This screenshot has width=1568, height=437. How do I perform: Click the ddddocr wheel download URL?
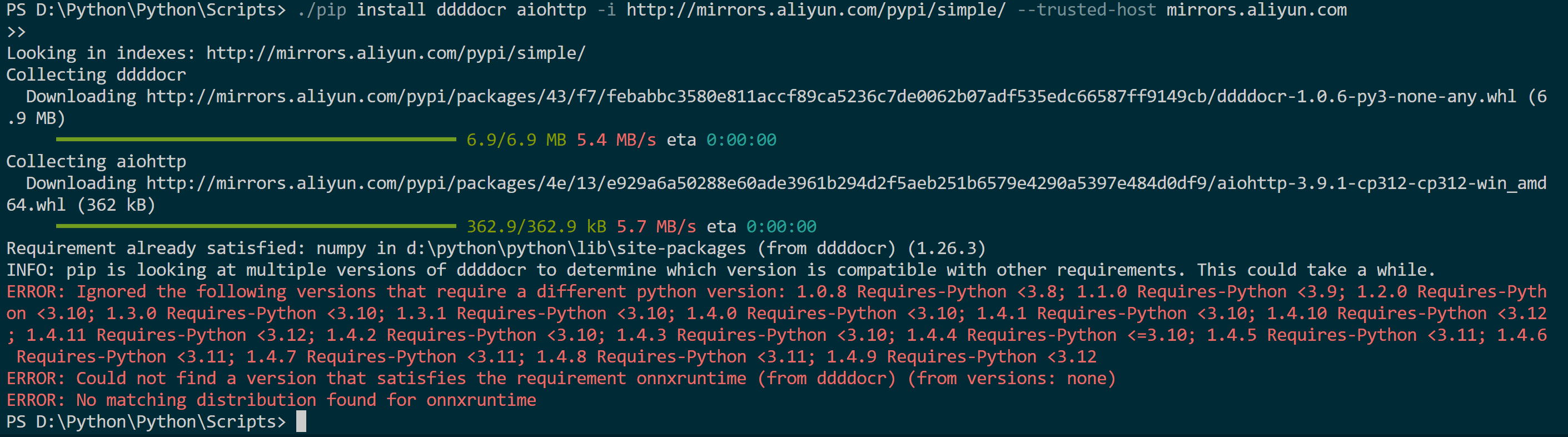pyautogui.click(x=831, y=97)
